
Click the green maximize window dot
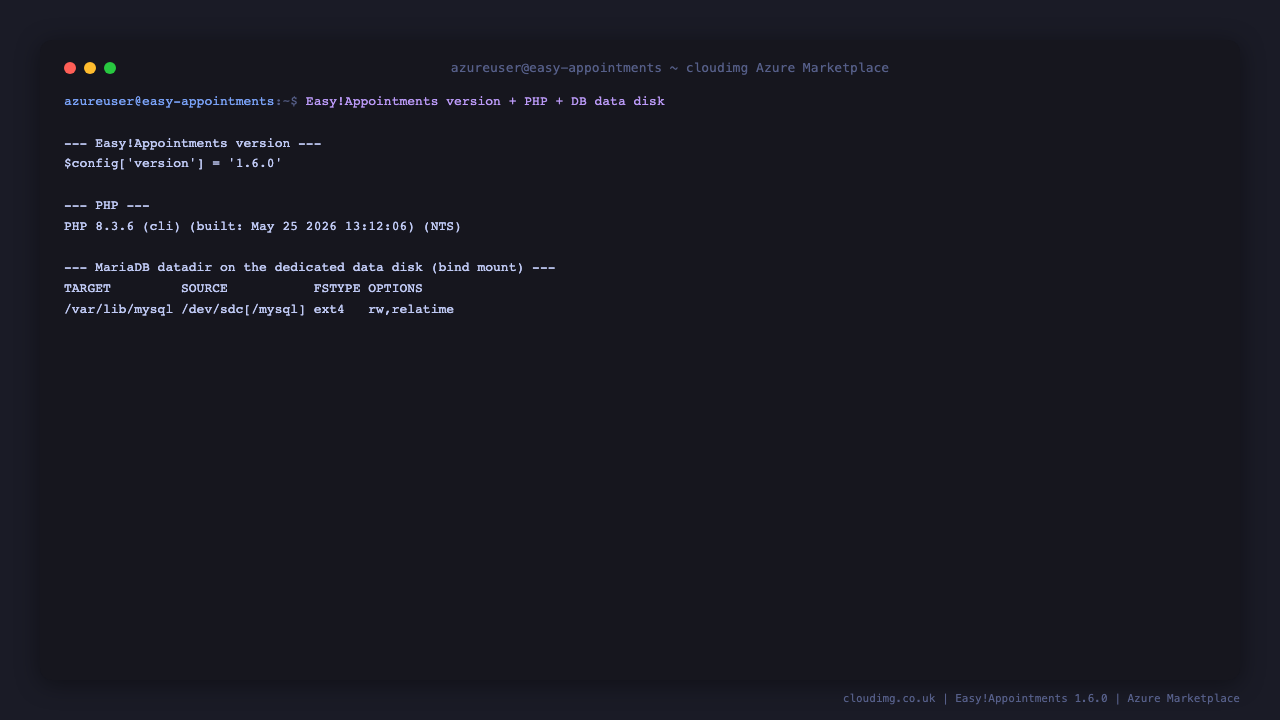coord(110,68)
